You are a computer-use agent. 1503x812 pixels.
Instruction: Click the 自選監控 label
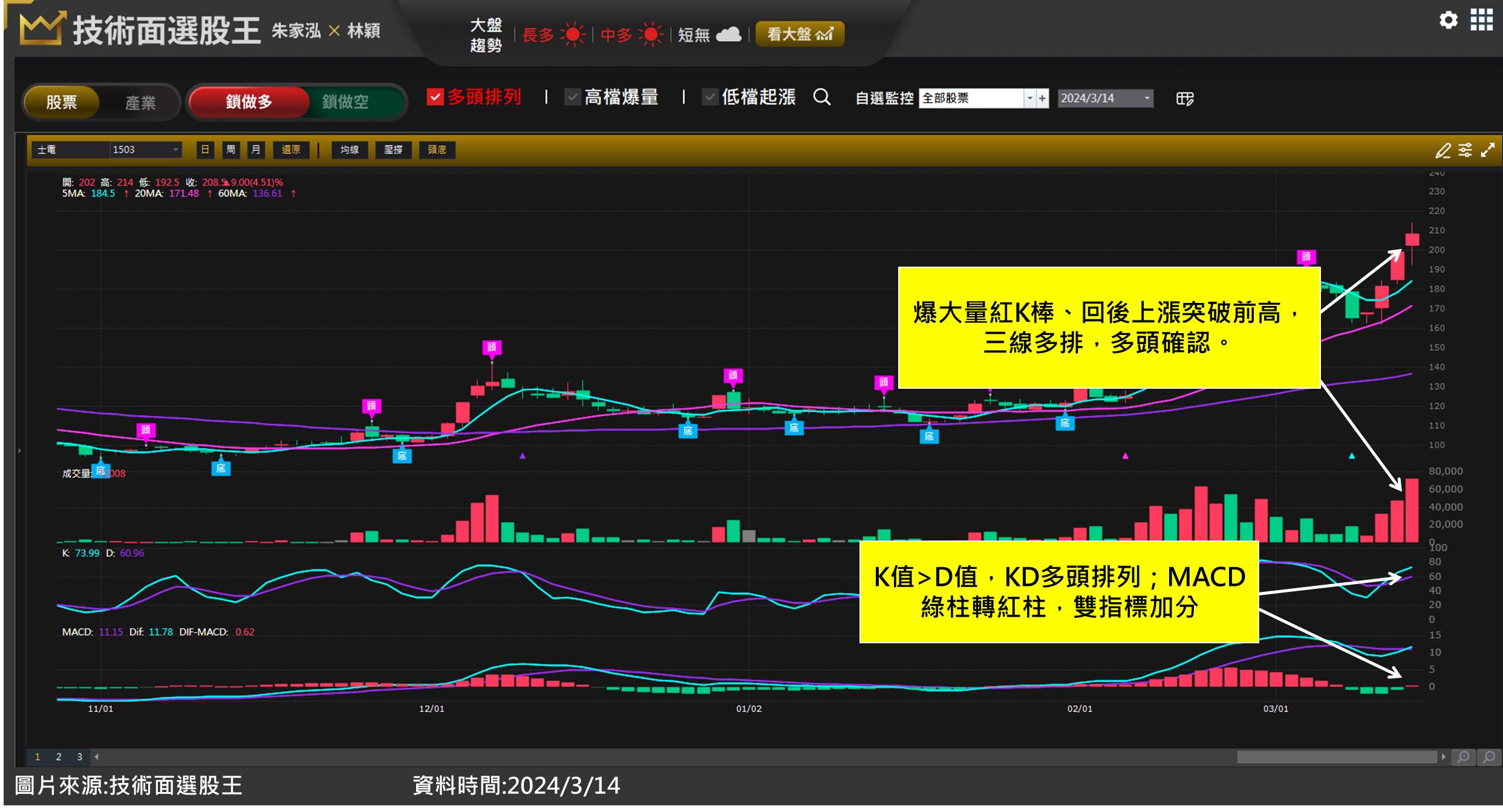coord(884,99)
